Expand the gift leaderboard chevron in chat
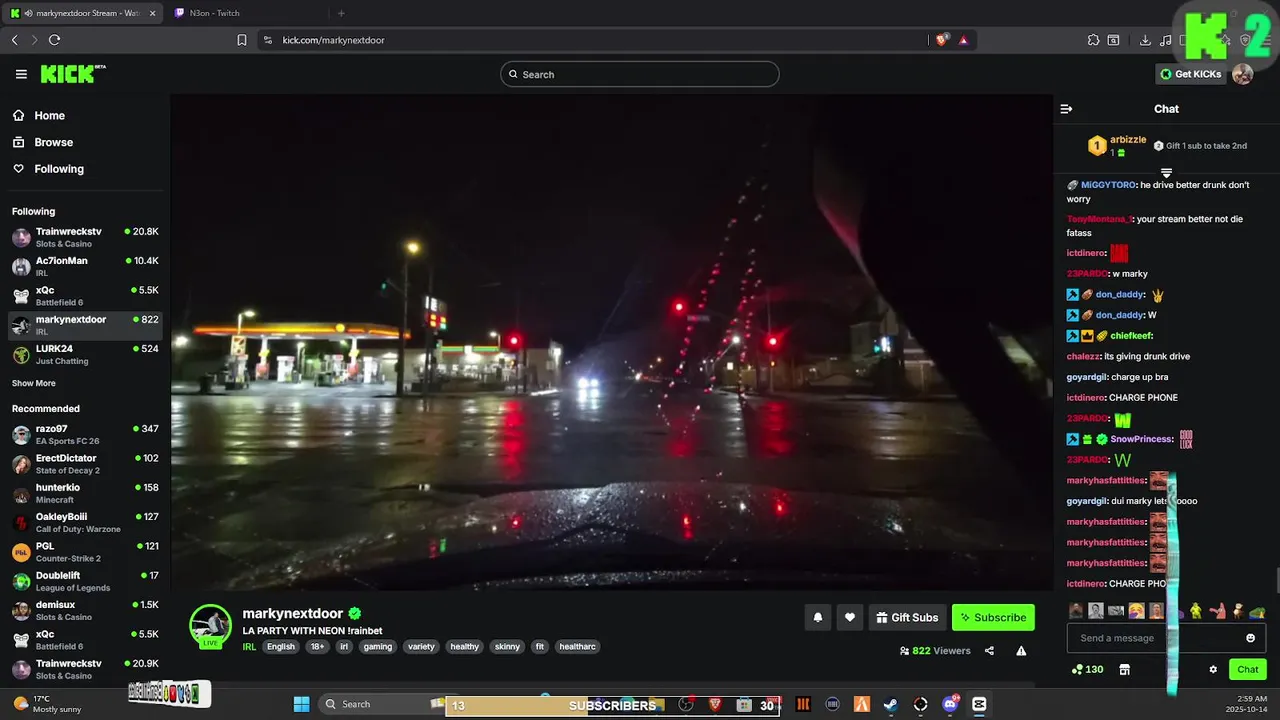This screenshot has width=1280, height=720. [x=1166, y=173]
